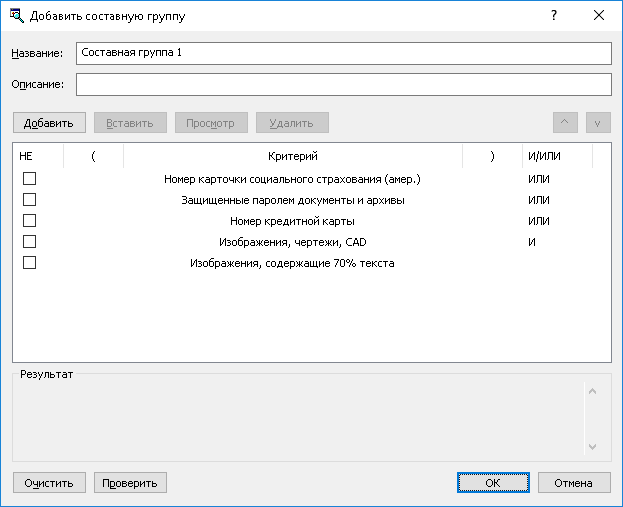
Task: Click the Название field with Составная группа 1
Action: coord(343,53)
